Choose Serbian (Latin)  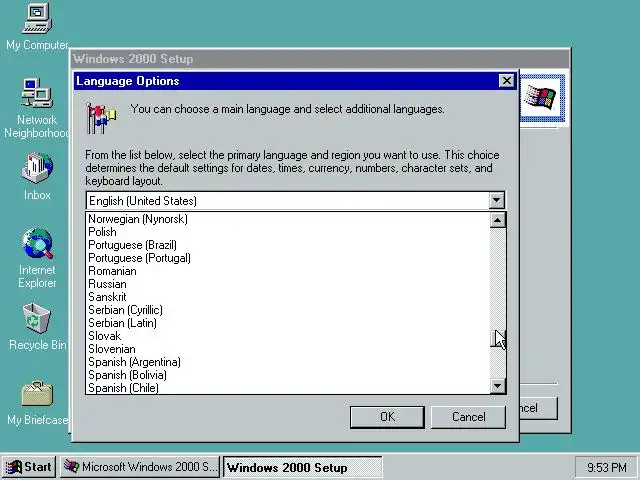(288, 323)
